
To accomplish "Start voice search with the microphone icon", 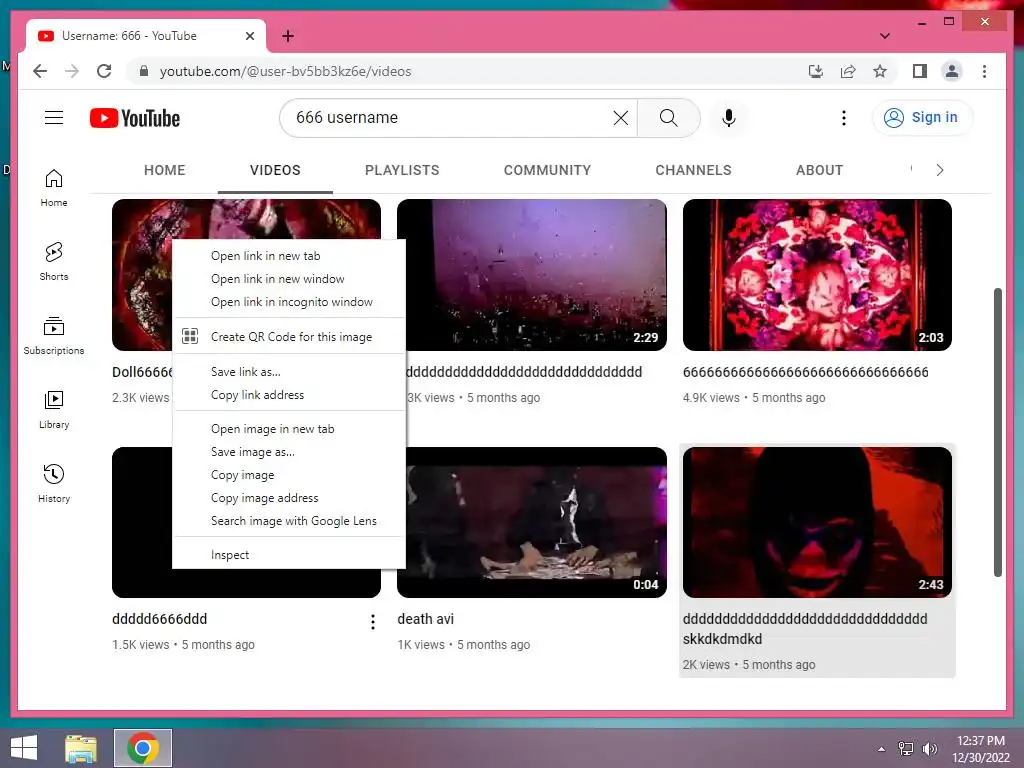I will click(729, 118).
